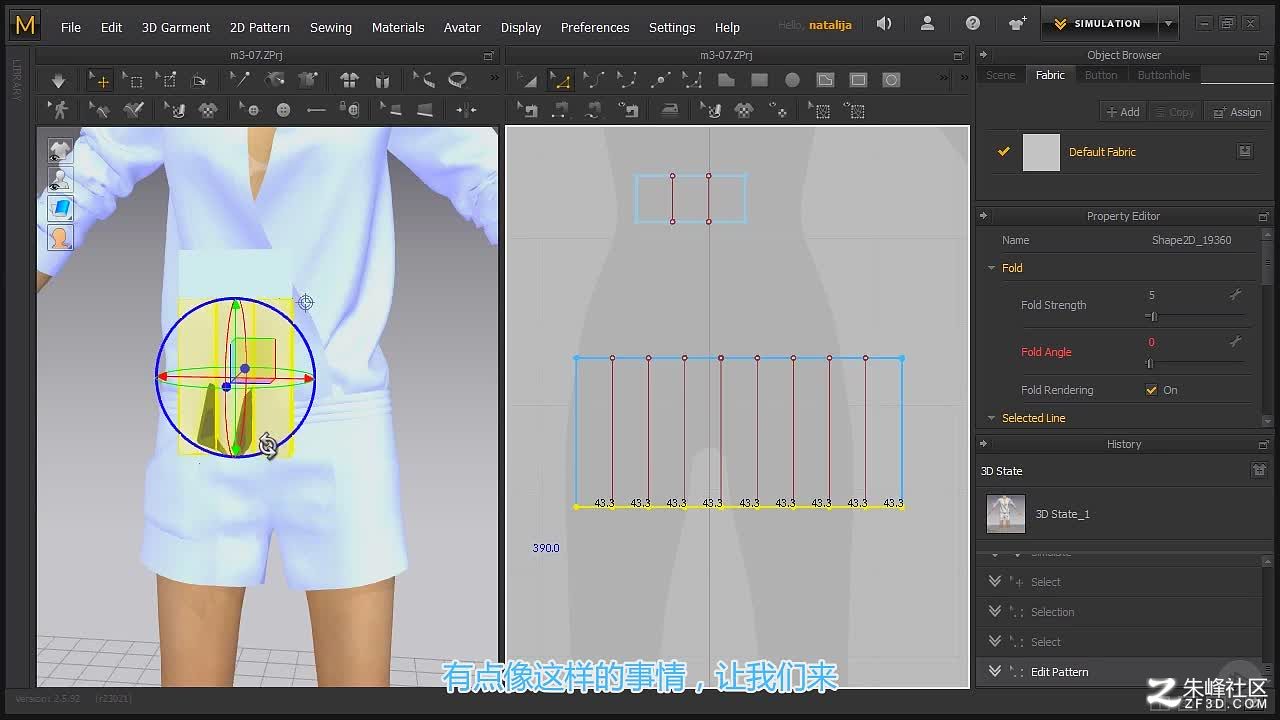Expand more tools in 3D toolbar
The height and width of the screenshot is (720, 1280).
coord(493,79)
